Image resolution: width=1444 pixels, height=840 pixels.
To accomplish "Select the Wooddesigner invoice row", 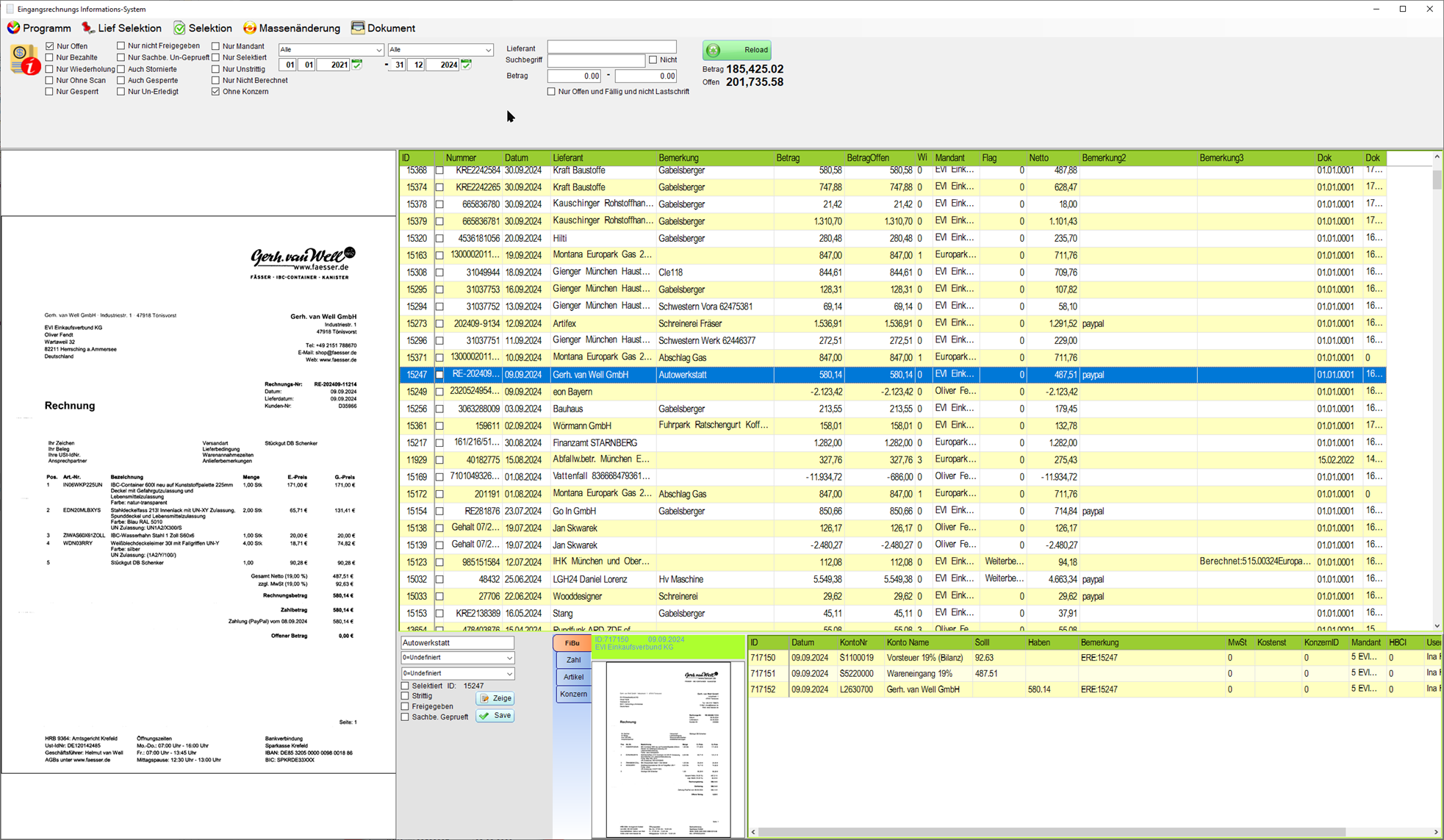I will [x=893, y=596].
